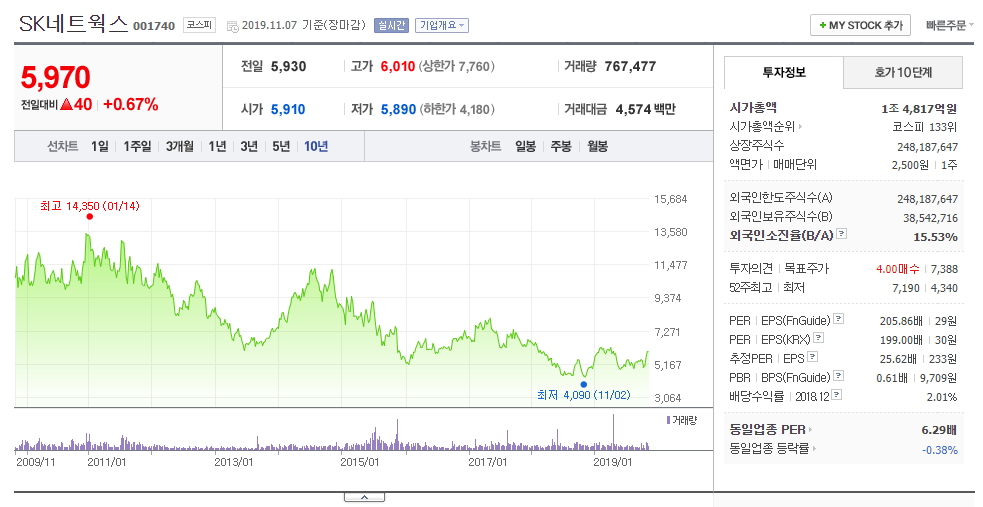Open the 52주최고 link
This screenshot has height=507, width=983.
pos(750,288)
